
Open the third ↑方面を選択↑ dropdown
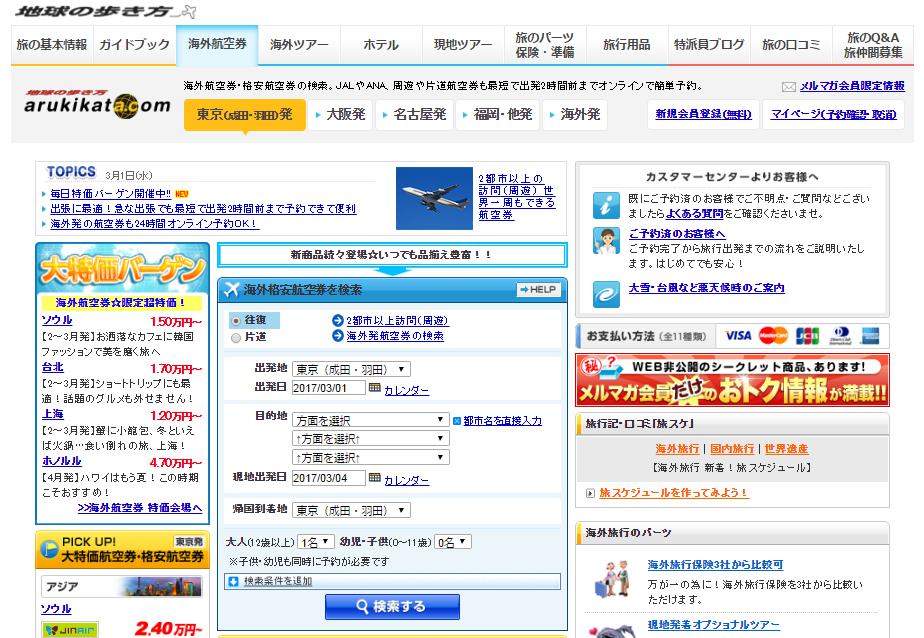click(371, 457)
